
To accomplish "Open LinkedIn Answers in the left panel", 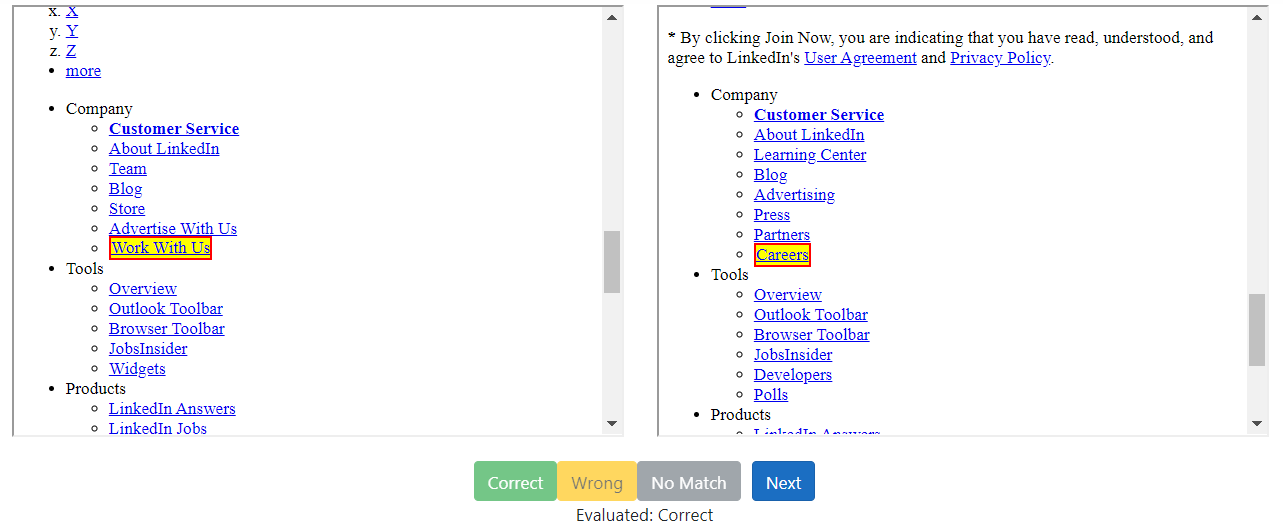I will (172, 409).
